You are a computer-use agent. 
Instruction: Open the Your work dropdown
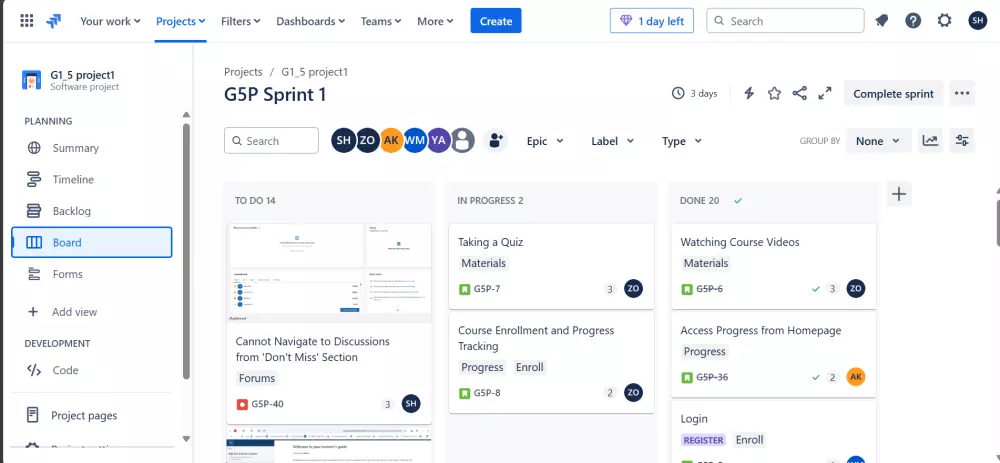(x=110, y=21)
